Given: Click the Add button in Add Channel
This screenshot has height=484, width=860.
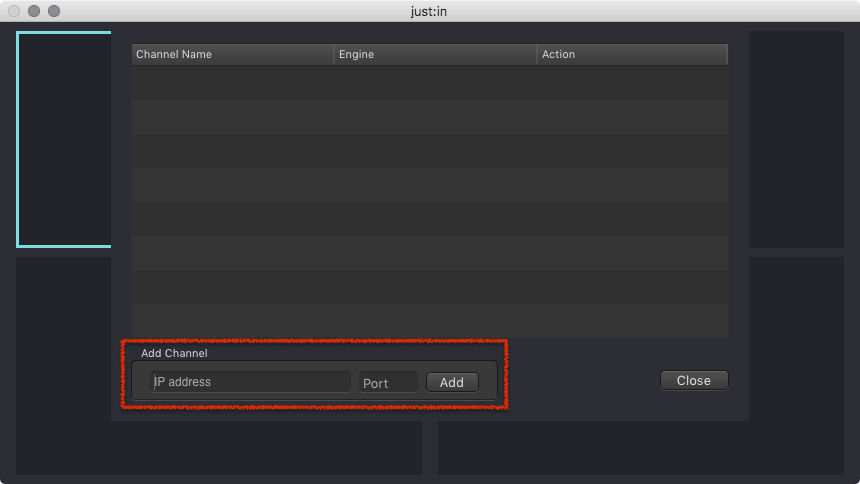Looking at the screenshot, I should tap(452, 382).
